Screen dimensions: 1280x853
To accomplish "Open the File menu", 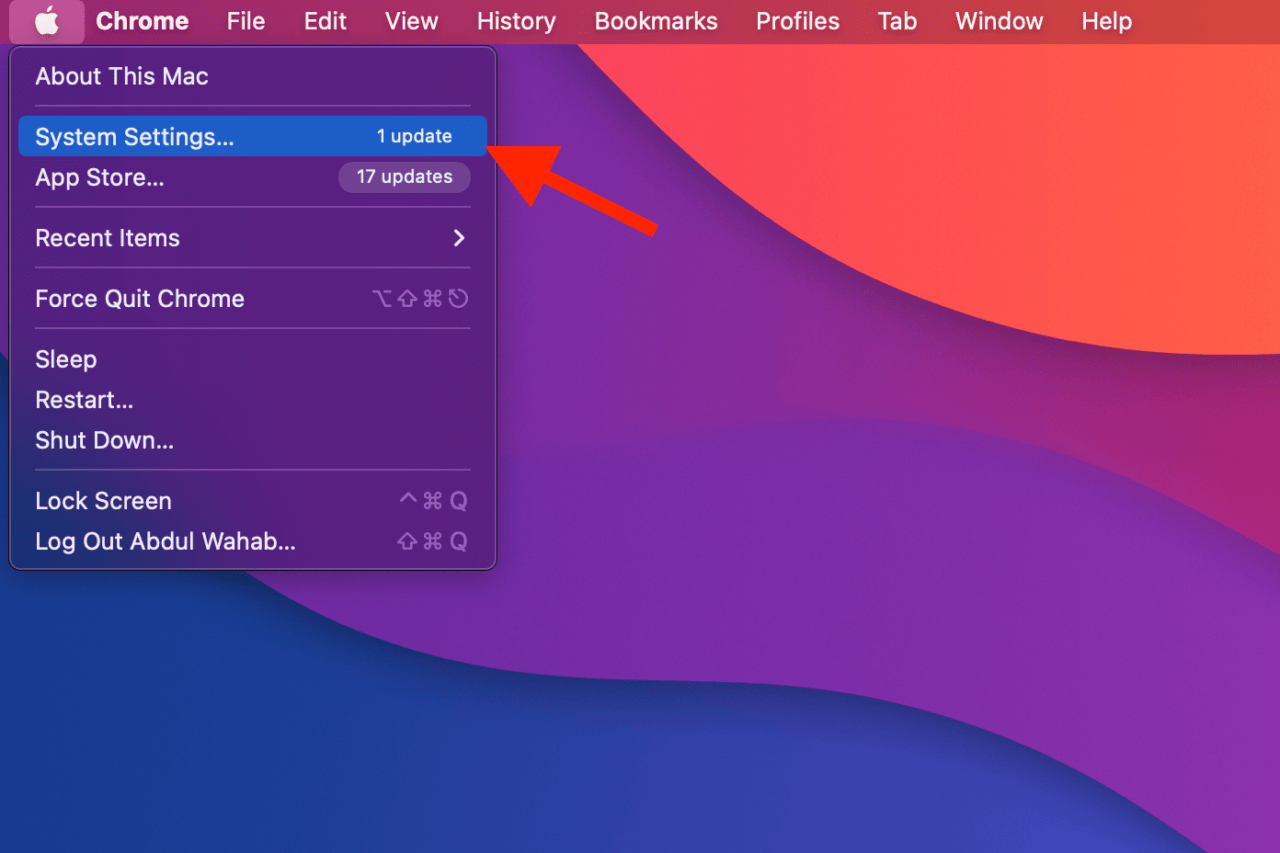I will [x=246, y=21].
